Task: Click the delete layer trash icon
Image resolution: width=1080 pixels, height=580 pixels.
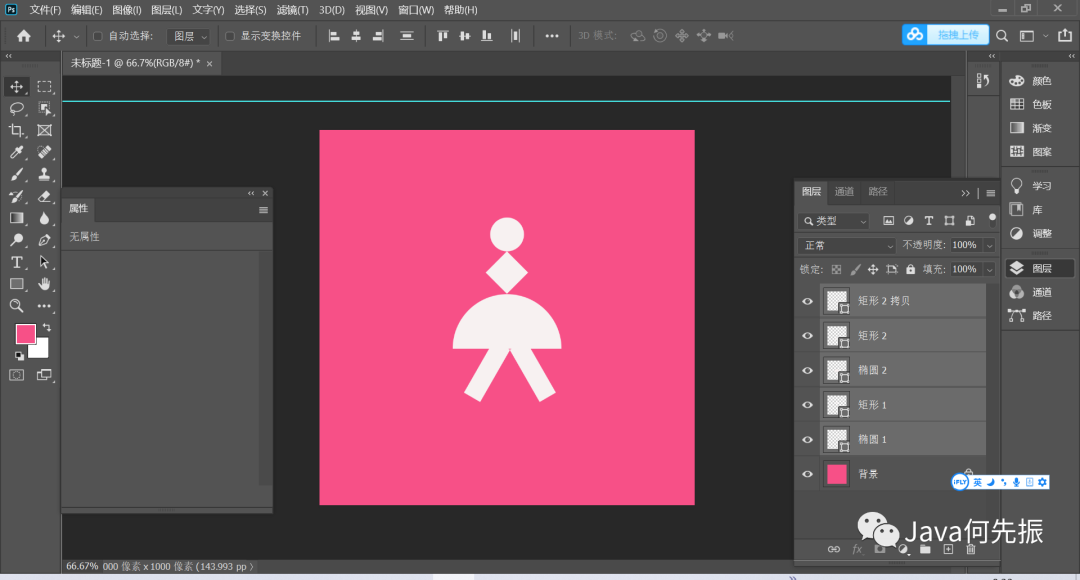Action: point(970,549)
